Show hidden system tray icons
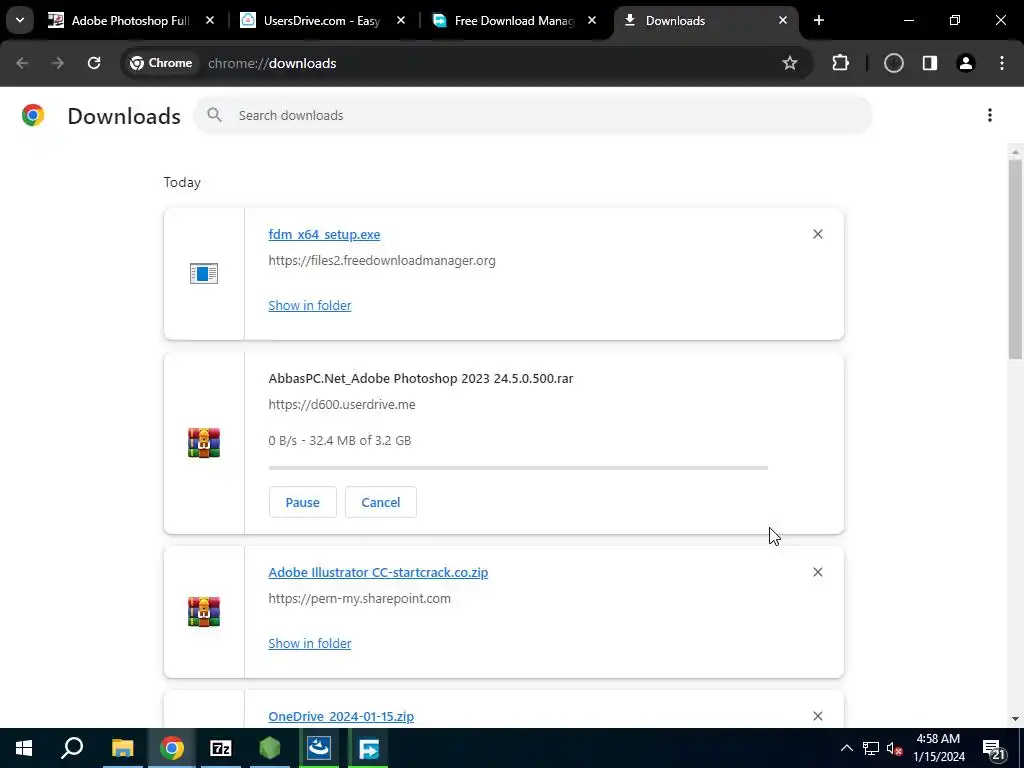The image size is (1024, 768). [x=846, y=748]
